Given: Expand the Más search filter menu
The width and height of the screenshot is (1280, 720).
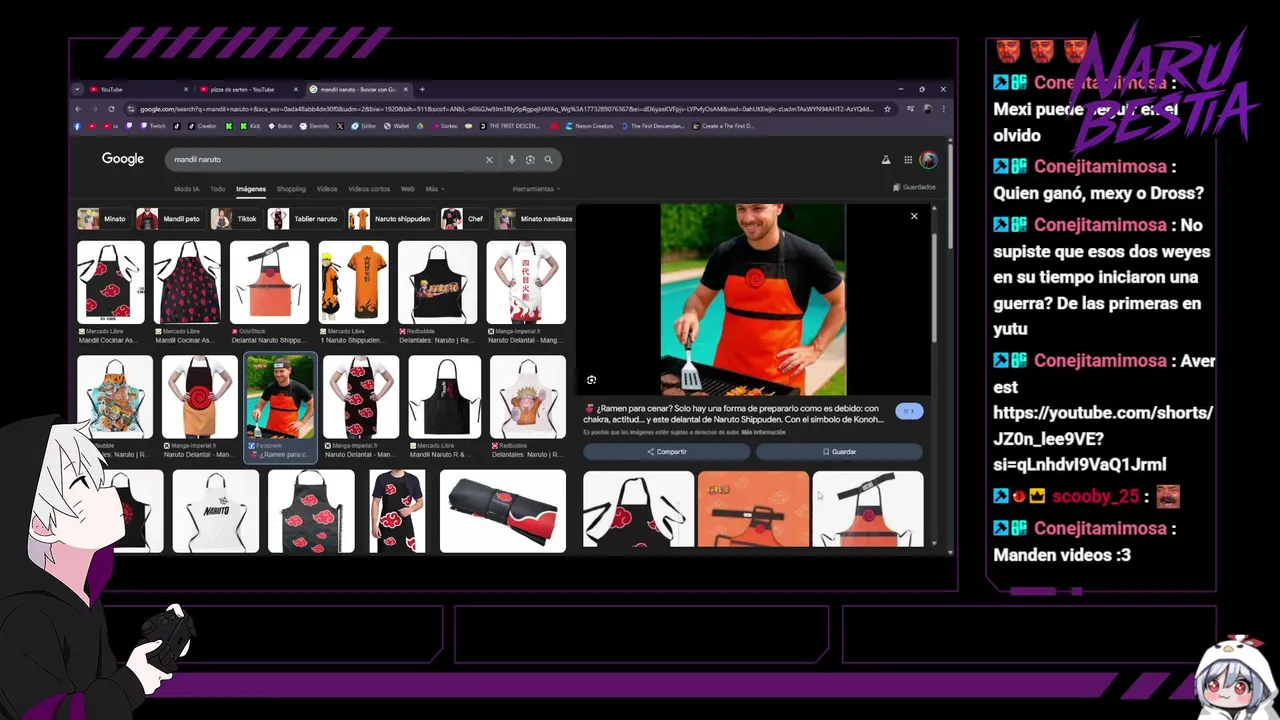Looking at the screenshot, I should [x=434, y=188].
